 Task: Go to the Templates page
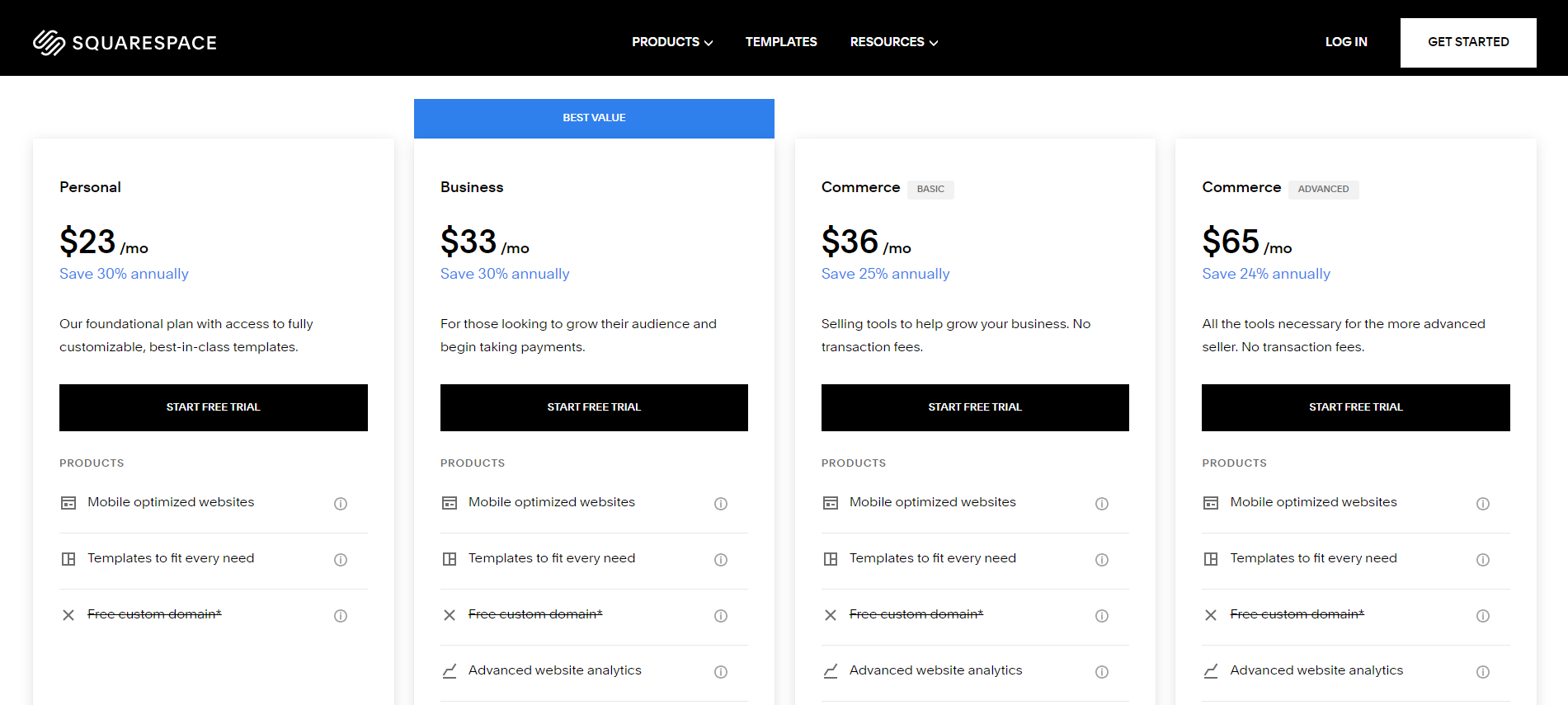pos(781,42)
